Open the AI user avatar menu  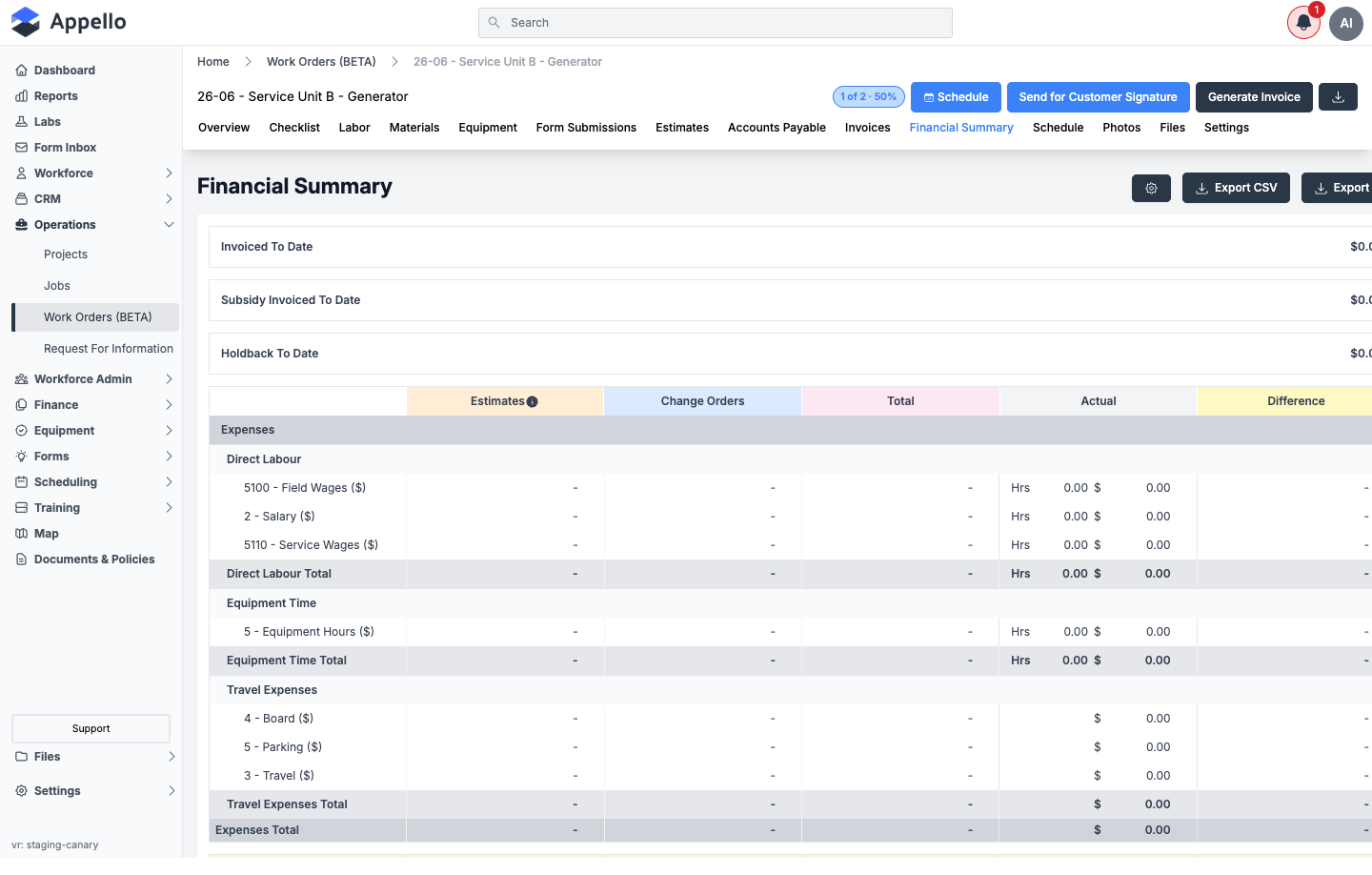pos(1346,23)
